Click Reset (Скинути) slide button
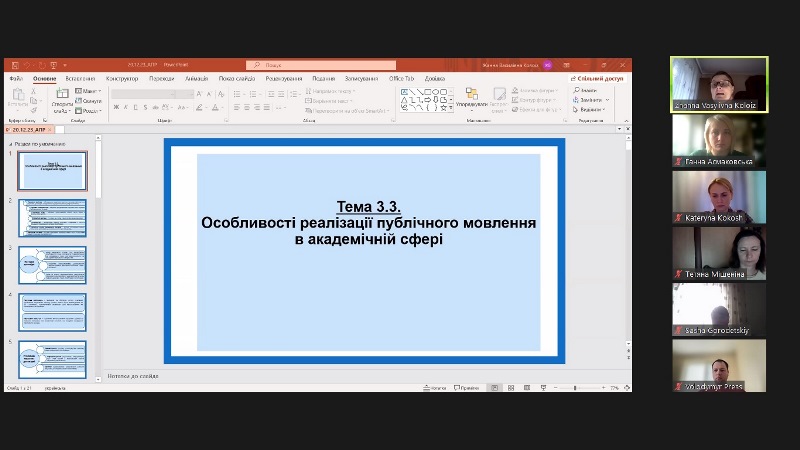800x450 pixels. click(x=88, y=101)
